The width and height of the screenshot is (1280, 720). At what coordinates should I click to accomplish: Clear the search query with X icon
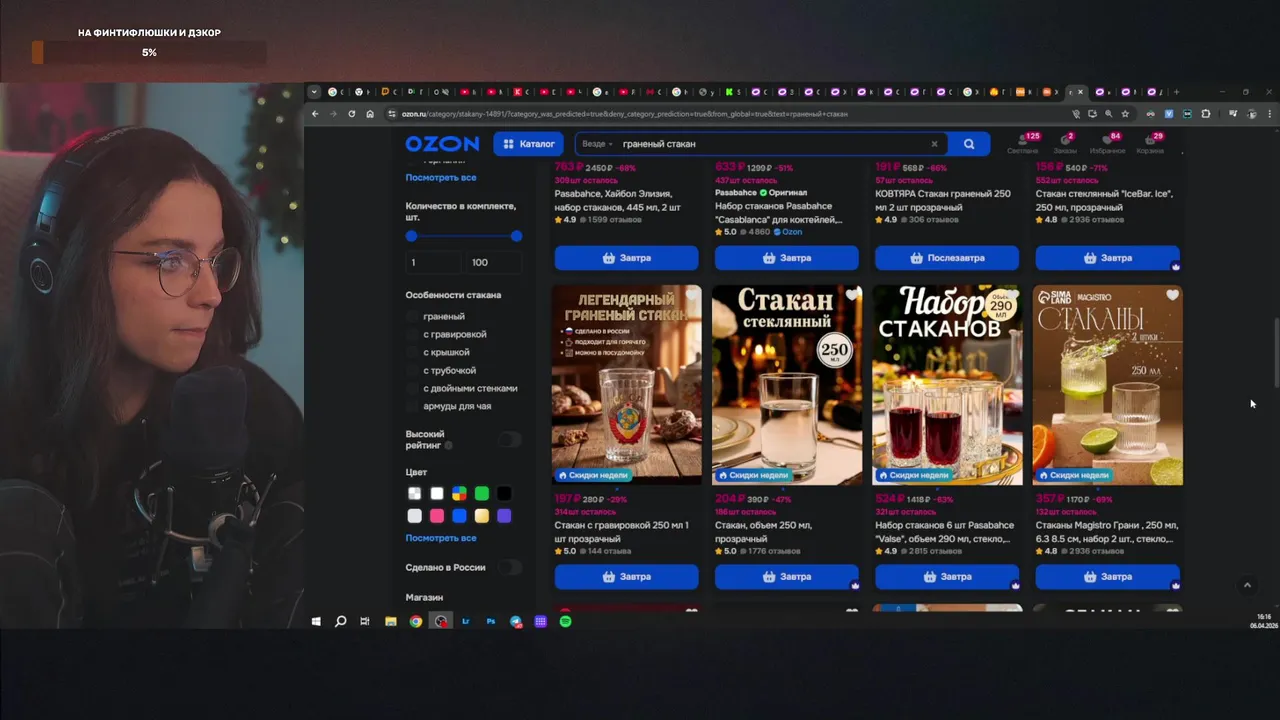coord(935,144)
